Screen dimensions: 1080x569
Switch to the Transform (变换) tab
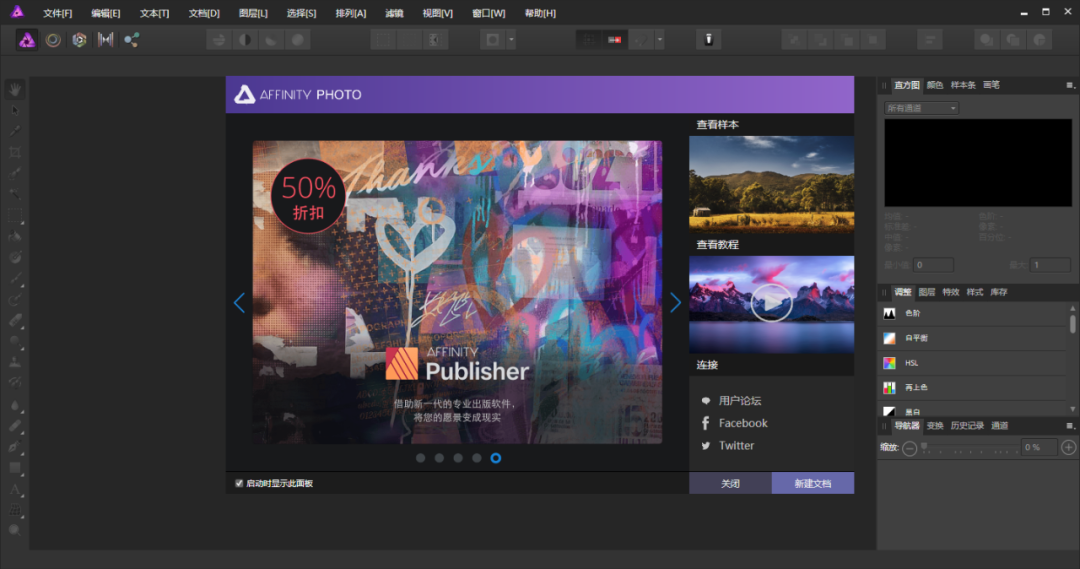[935, 426]
